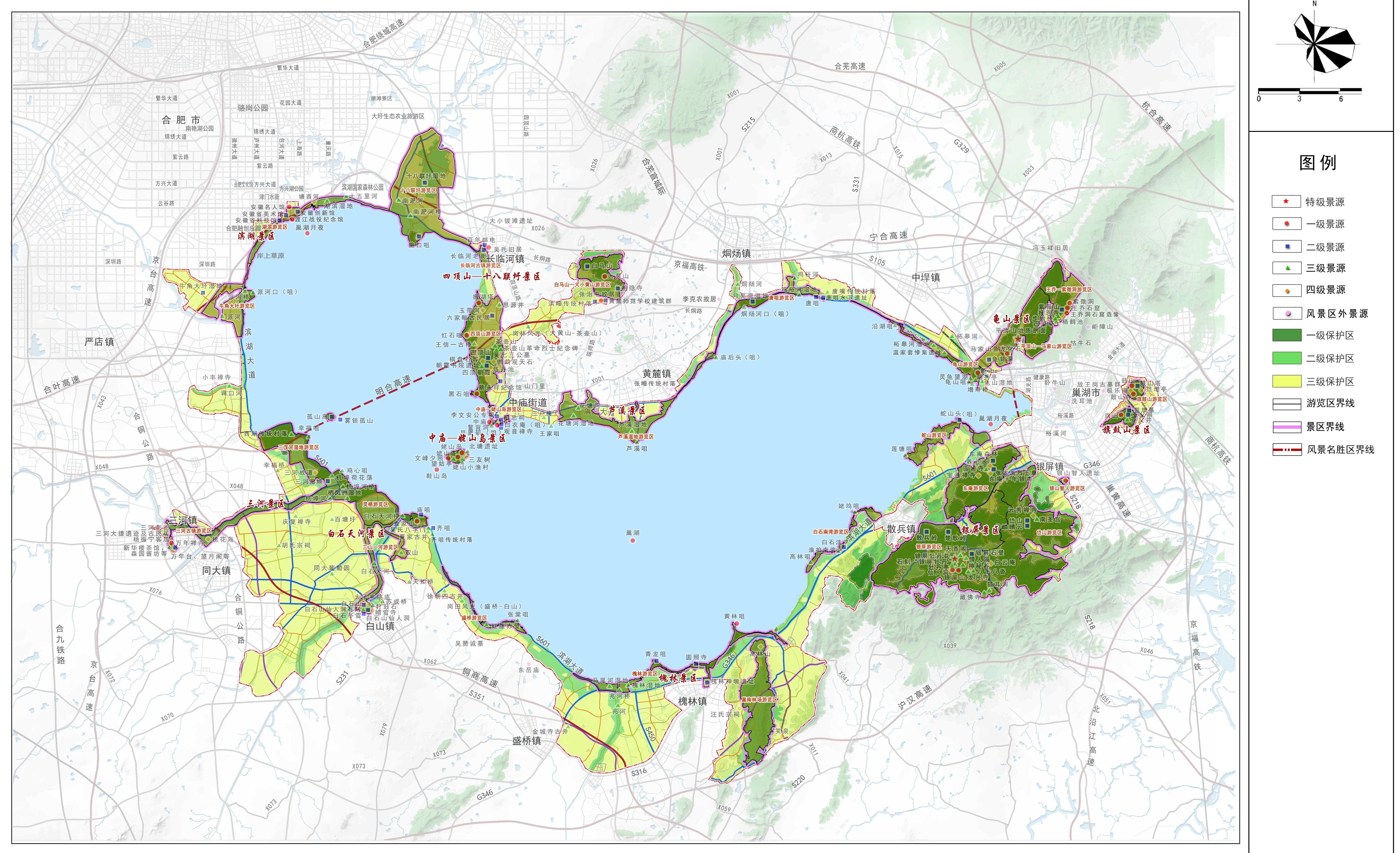Screen dimensions: 1400x853
Task: Click the 巢湖市 city label on map
Action: tap(1085, 392)
